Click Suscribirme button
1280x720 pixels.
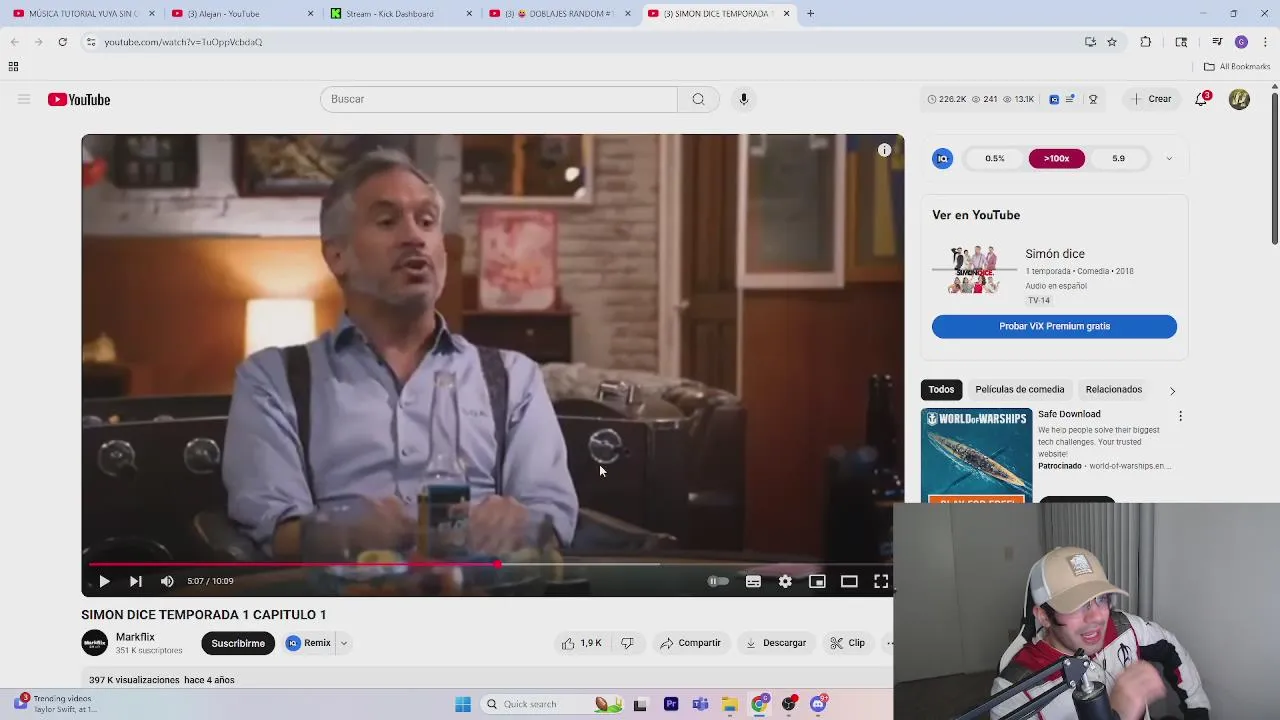(x=238, y=643)
